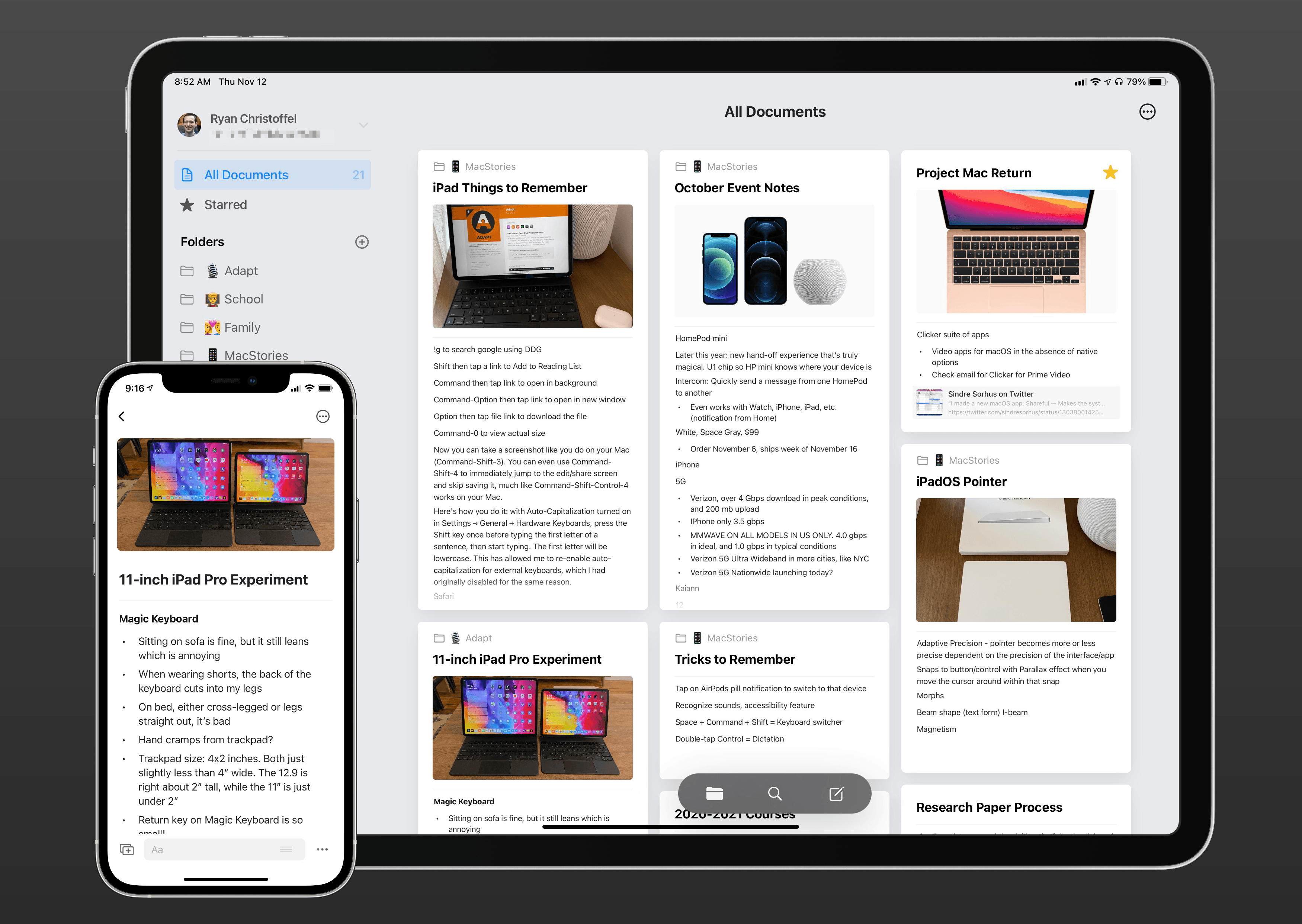Screen dimensions: 1302x924
Task: Click the Family folder in sidebar
Action: click(242, 326)
